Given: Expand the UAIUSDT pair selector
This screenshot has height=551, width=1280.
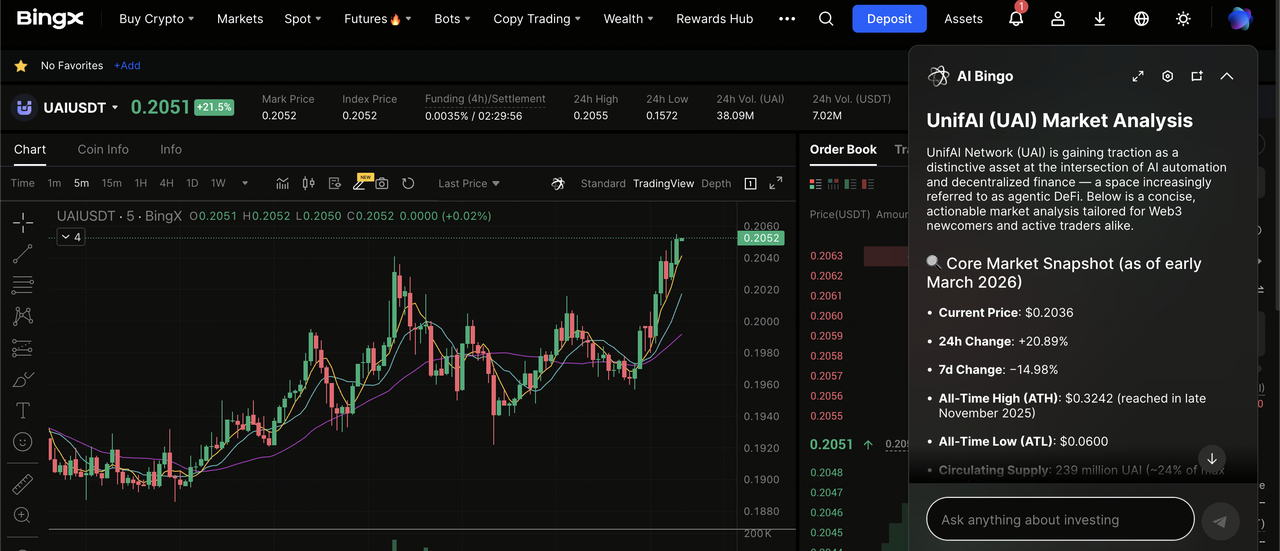Looking at the screenshot, I should click(x=114, y=107).
